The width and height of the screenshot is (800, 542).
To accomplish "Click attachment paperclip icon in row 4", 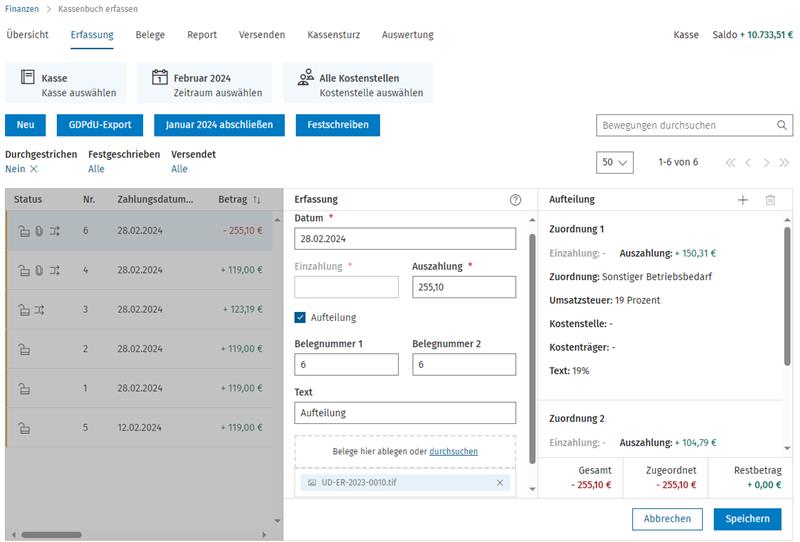I will pos(39,270).
